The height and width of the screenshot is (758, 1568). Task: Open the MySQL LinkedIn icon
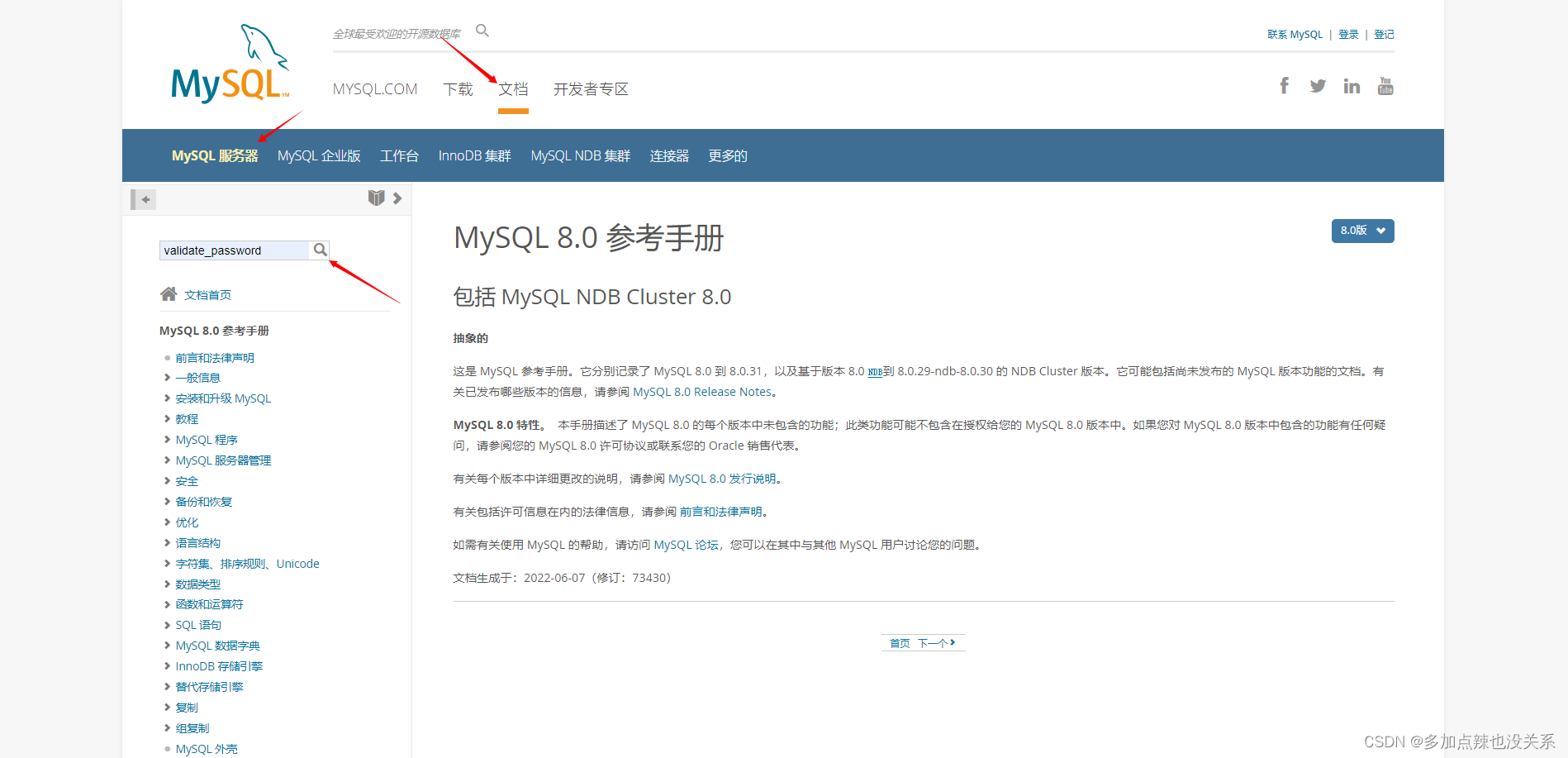coord(1352,86)
